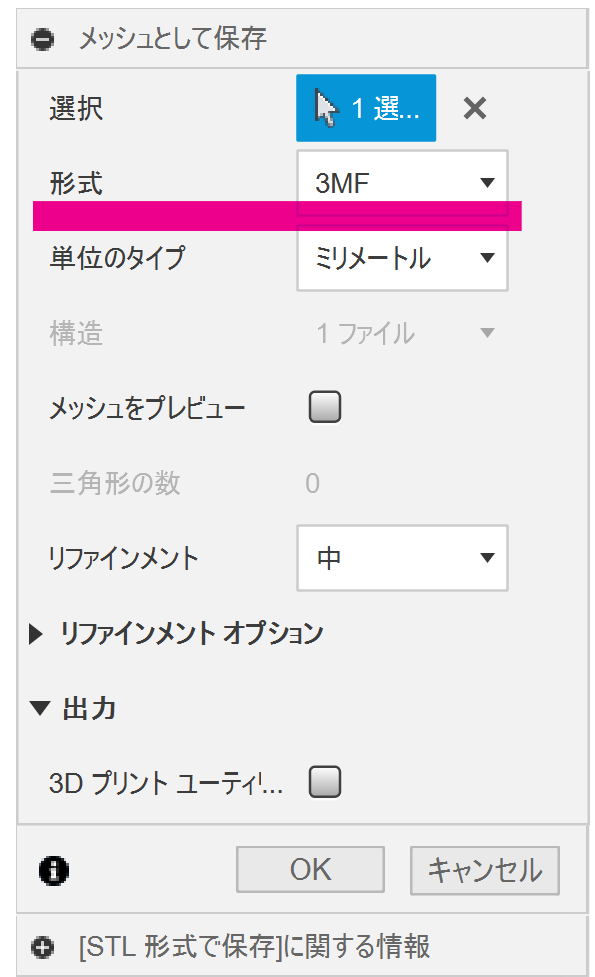Viewport: 595px width, 977px height.
Task: Clear the selection with the X icon
Action: tap(475, 108)
